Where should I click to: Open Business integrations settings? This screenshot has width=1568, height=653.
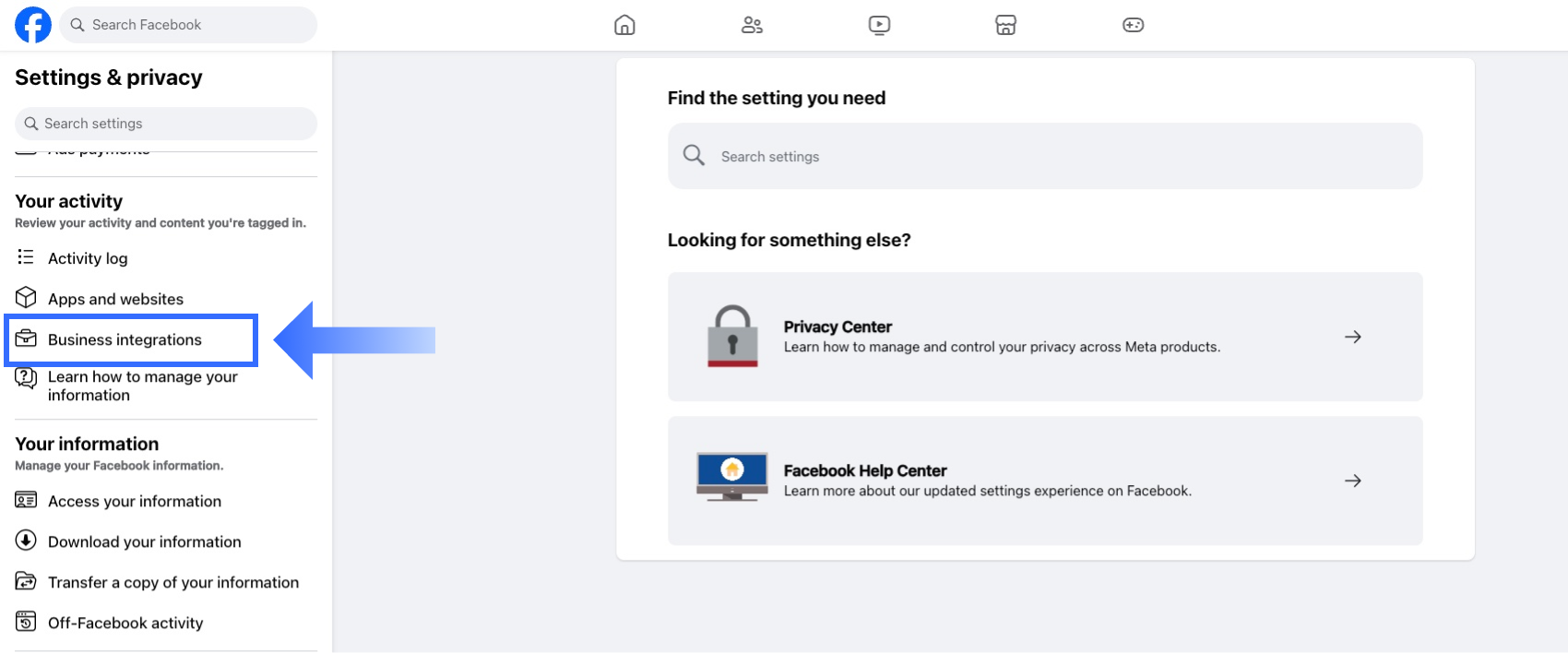125,339
